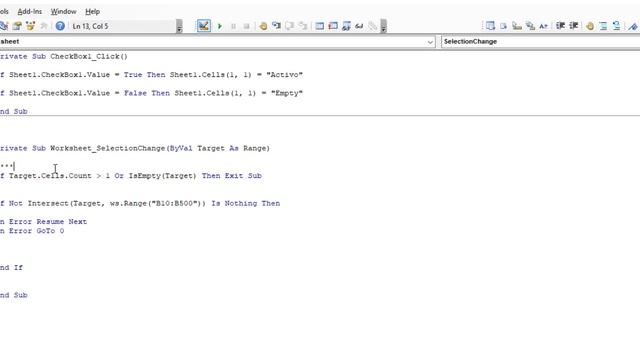Click the Step Into icon

point(276,26)
